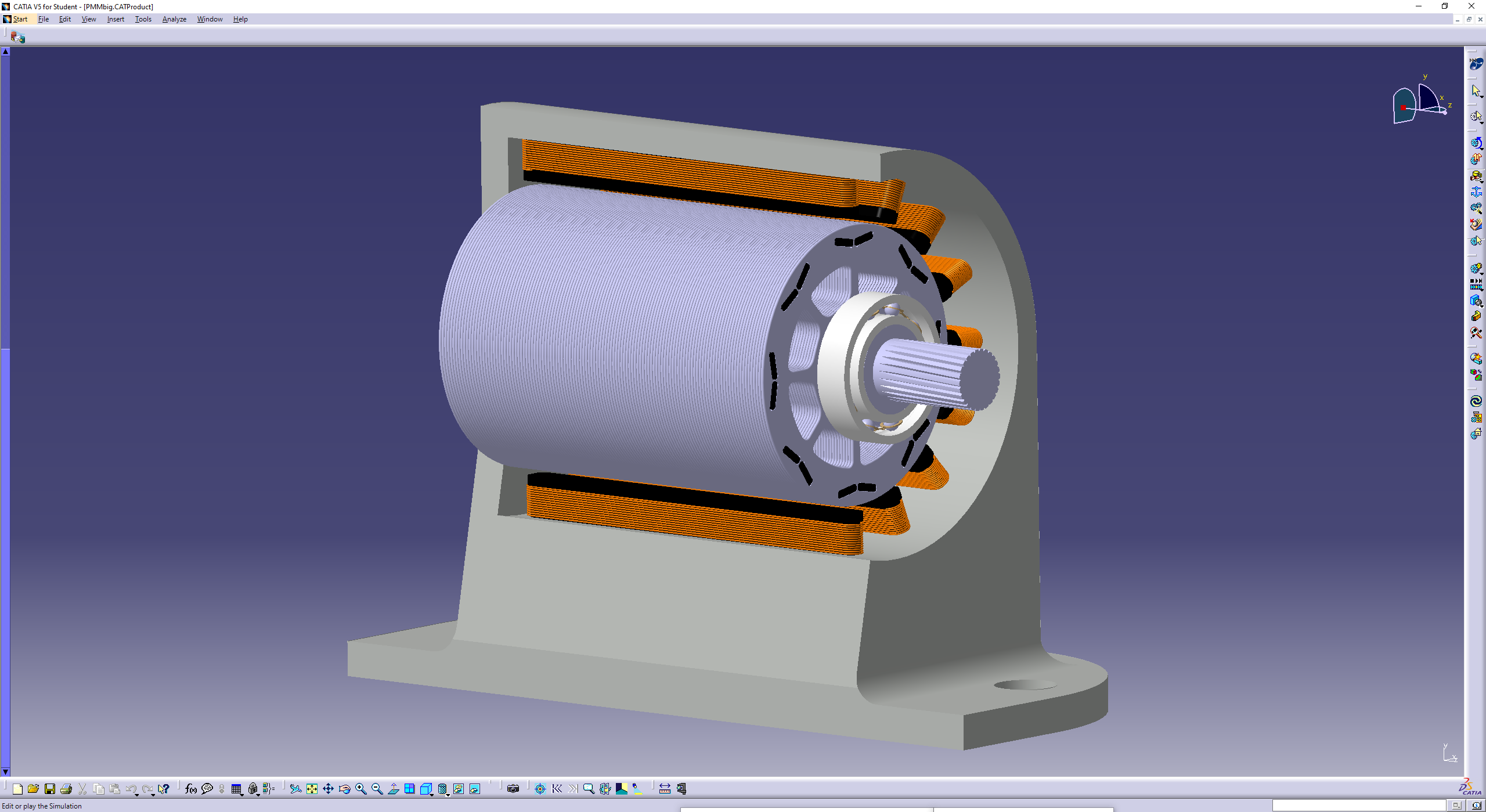Click the Capture camera icon

coord(513,789)
